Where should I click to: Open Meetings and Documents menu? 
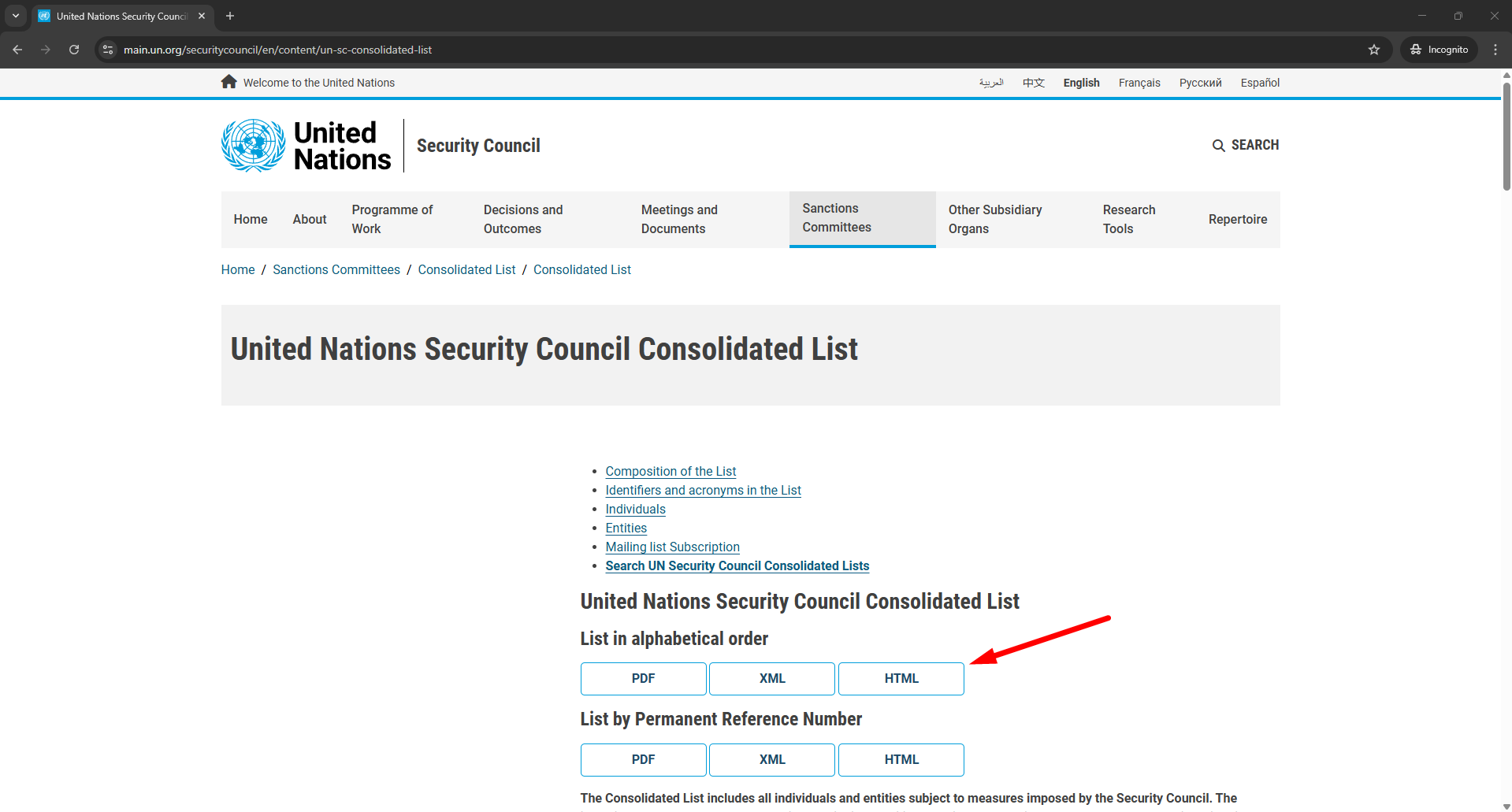click(709, 220)
